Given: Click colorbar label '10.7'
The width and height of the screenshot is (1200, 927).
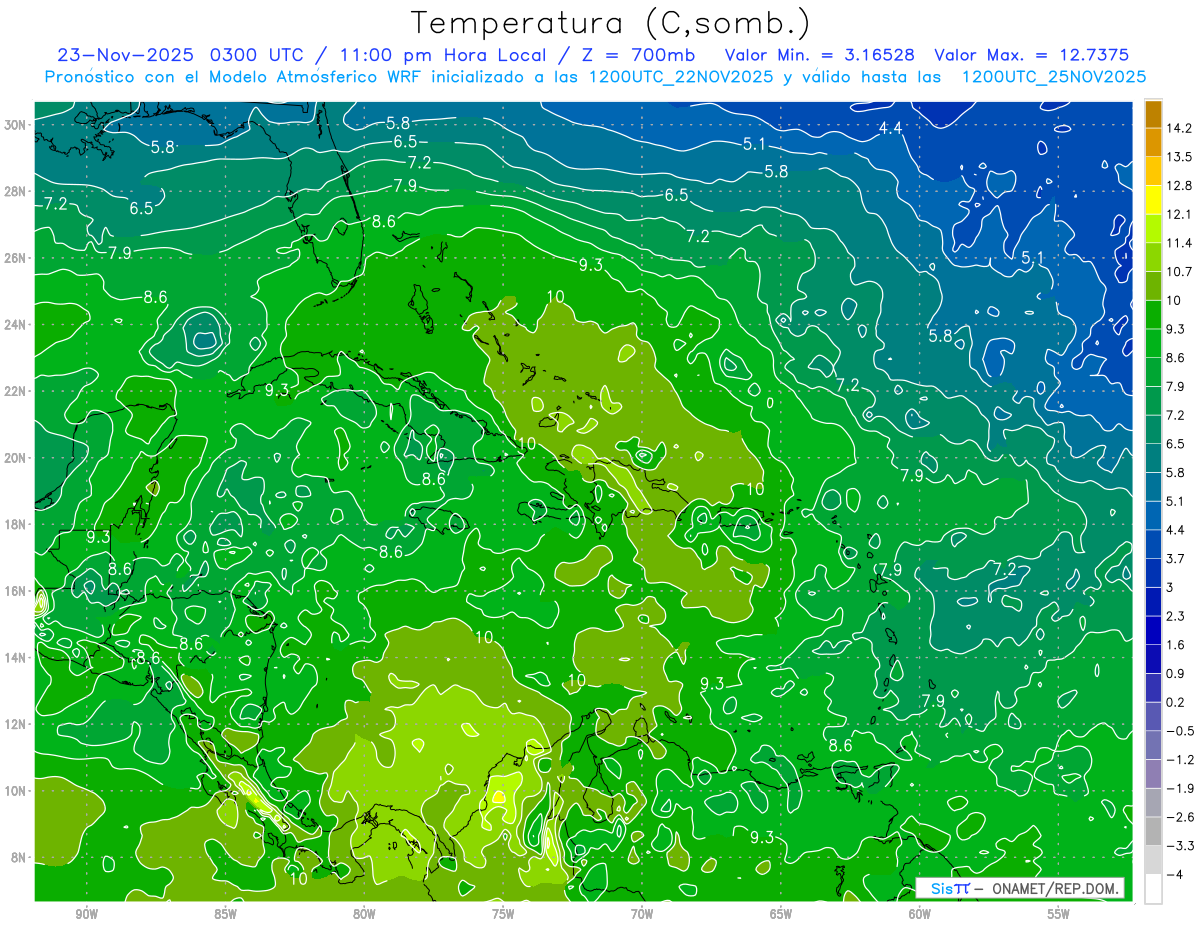Looking at the screenshot, I should [1179, 272].
